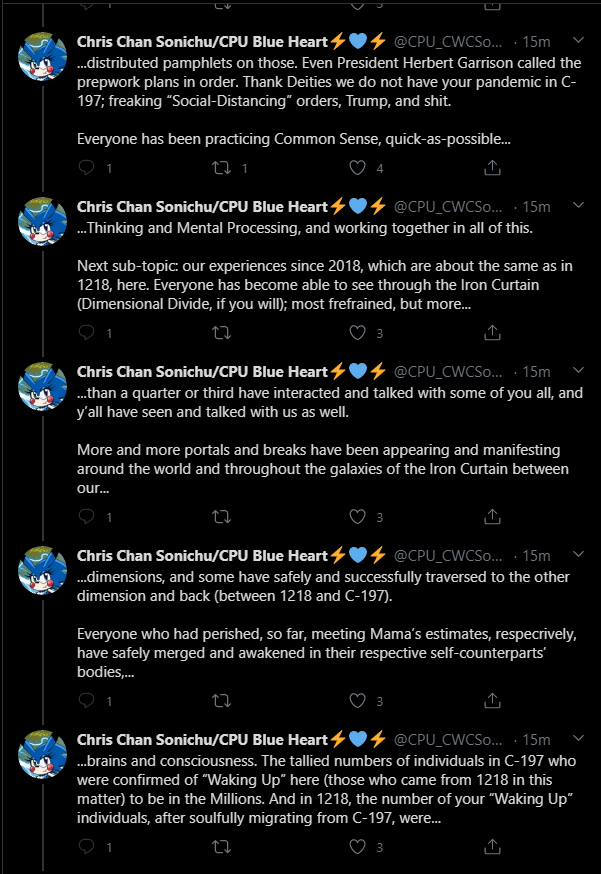Open the 15m timestamp on the 'dimensions' tweet
This screenshot has height=874, width=601.
[536, 556]
